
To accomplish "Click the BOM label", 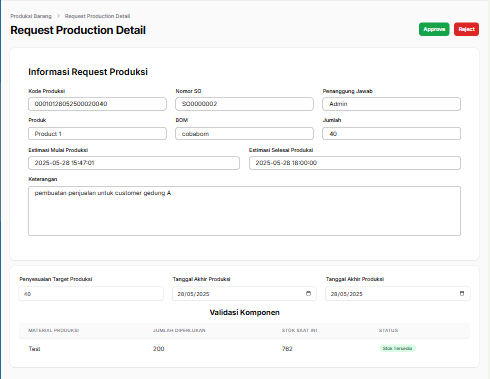I will click(x=182, y=120).
